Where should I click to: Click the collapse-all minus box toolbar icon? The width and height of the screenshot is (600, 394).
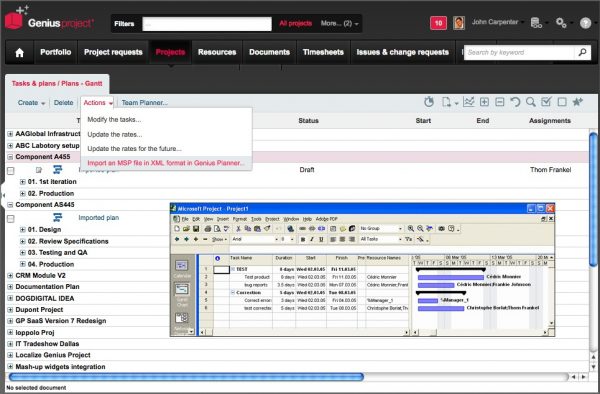point(499,102)
